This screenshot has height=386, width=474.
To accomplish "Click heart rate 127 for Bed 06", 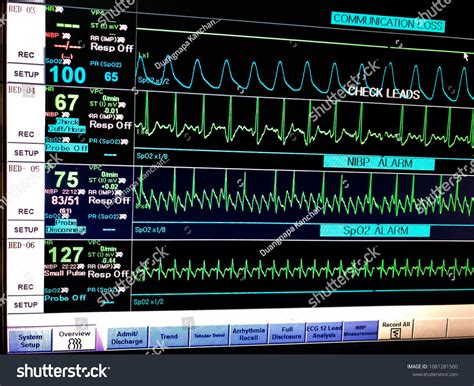I will click(66, 255).
